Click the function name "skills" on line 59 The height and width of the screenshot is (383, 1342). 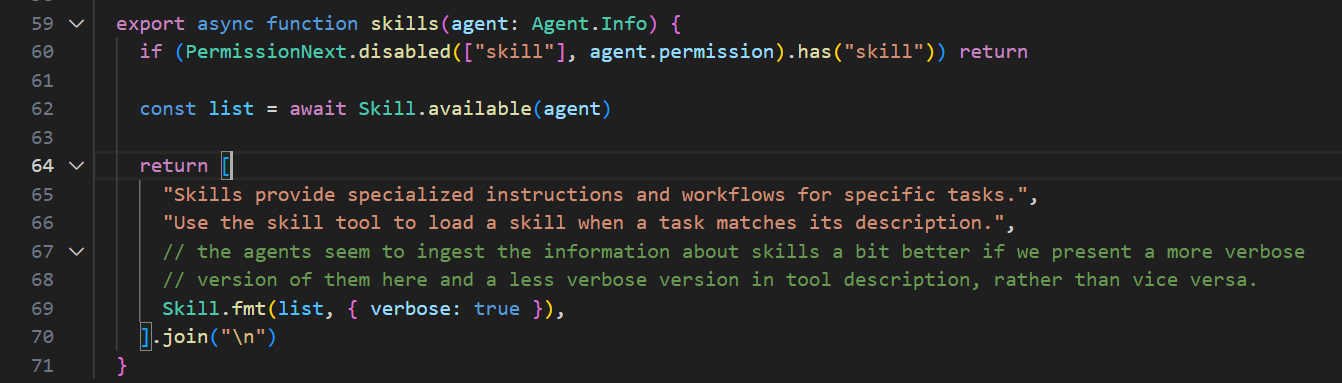405,23
